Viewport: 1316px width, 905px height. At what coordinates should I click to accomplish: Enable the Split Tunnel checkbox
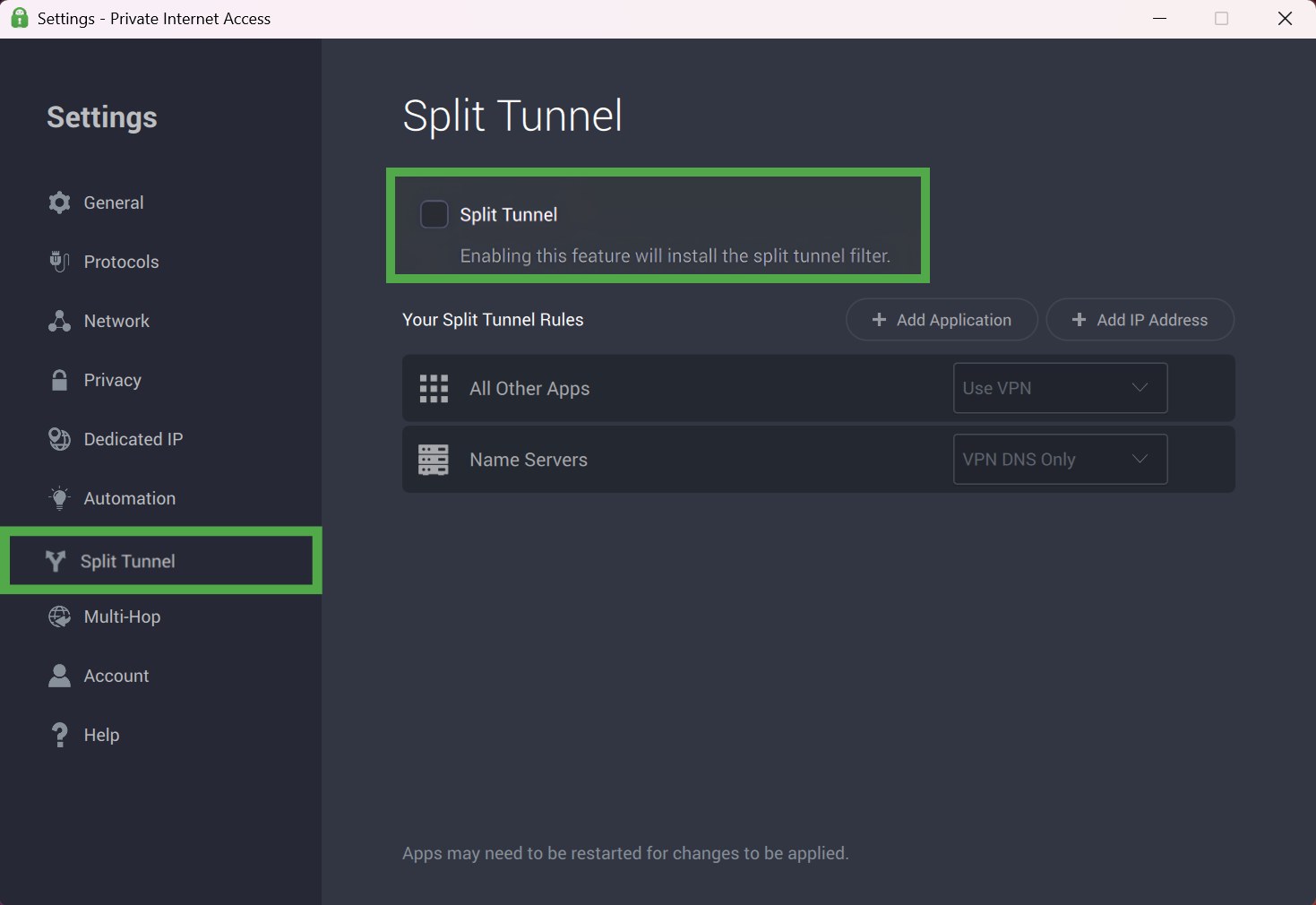tap(434, 214)
